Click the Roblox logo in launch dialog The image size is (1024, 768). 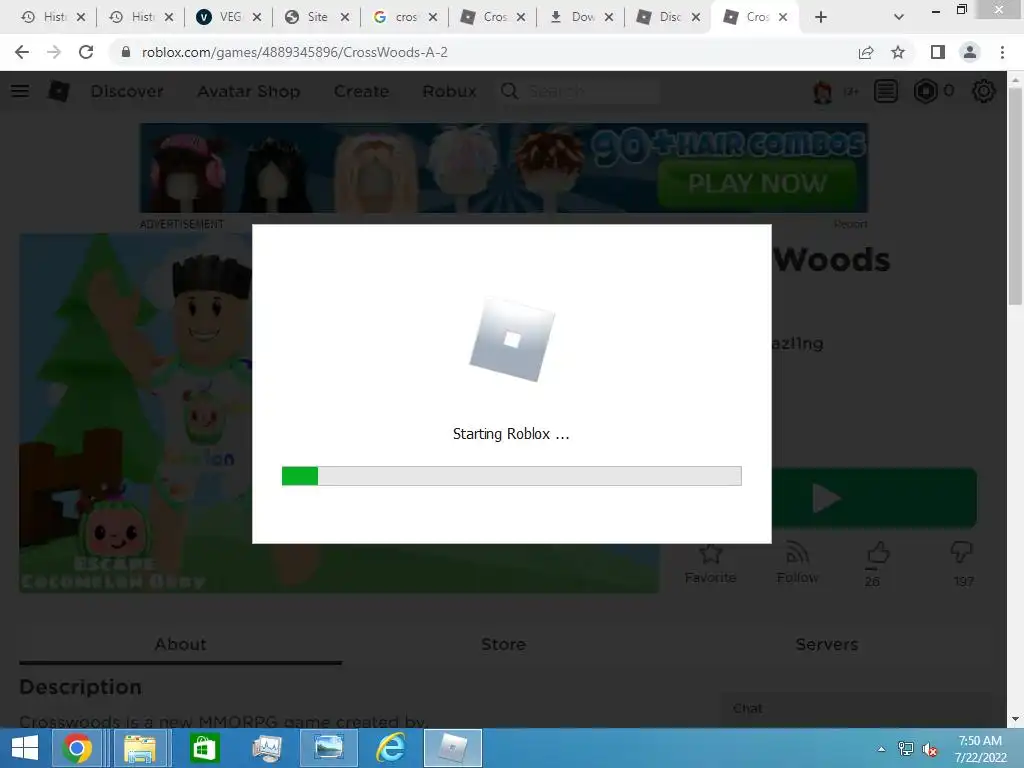click(x=512, y=340)
